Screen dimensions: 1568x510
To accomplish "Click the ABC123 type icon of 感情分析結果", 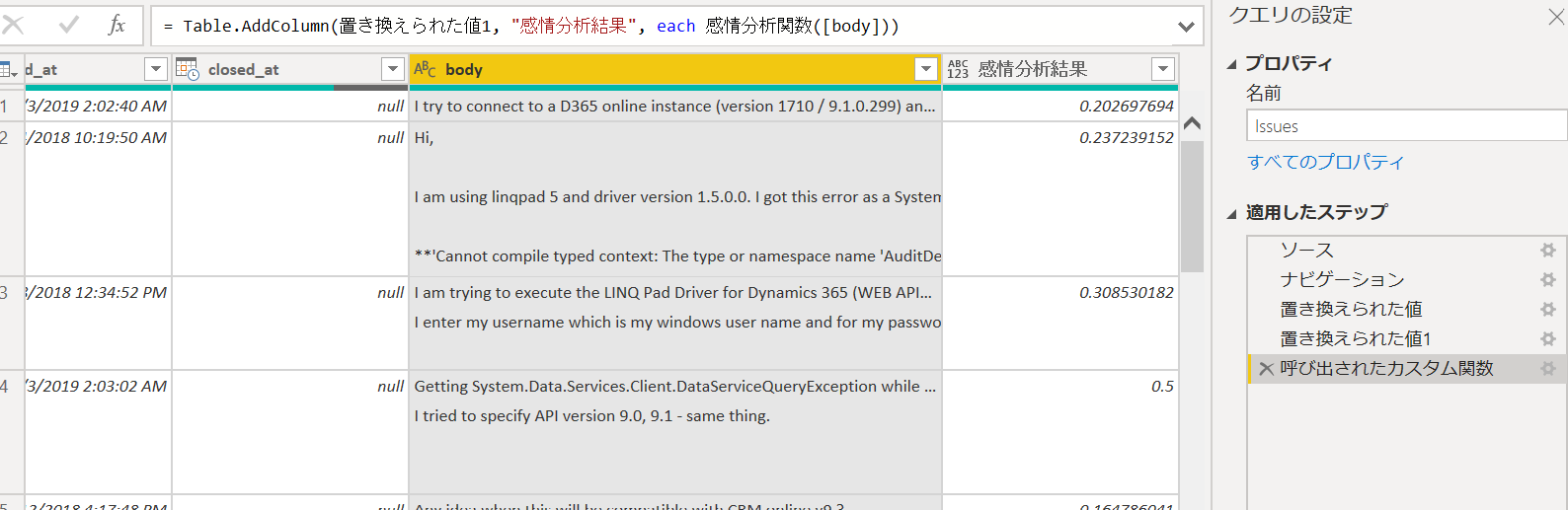I will click(958, 69).
